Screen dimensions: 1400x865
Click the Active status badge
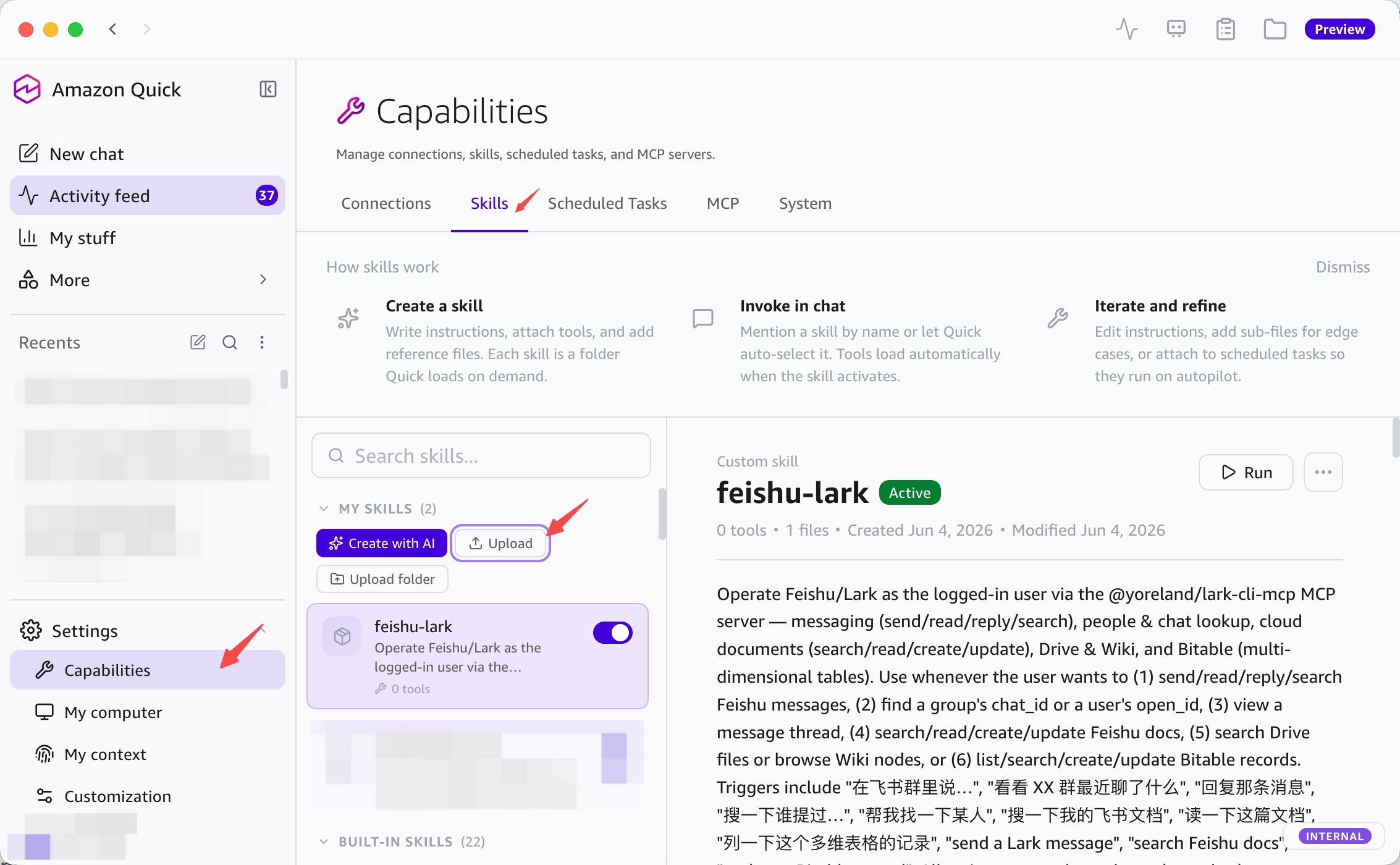click(909, 492)
